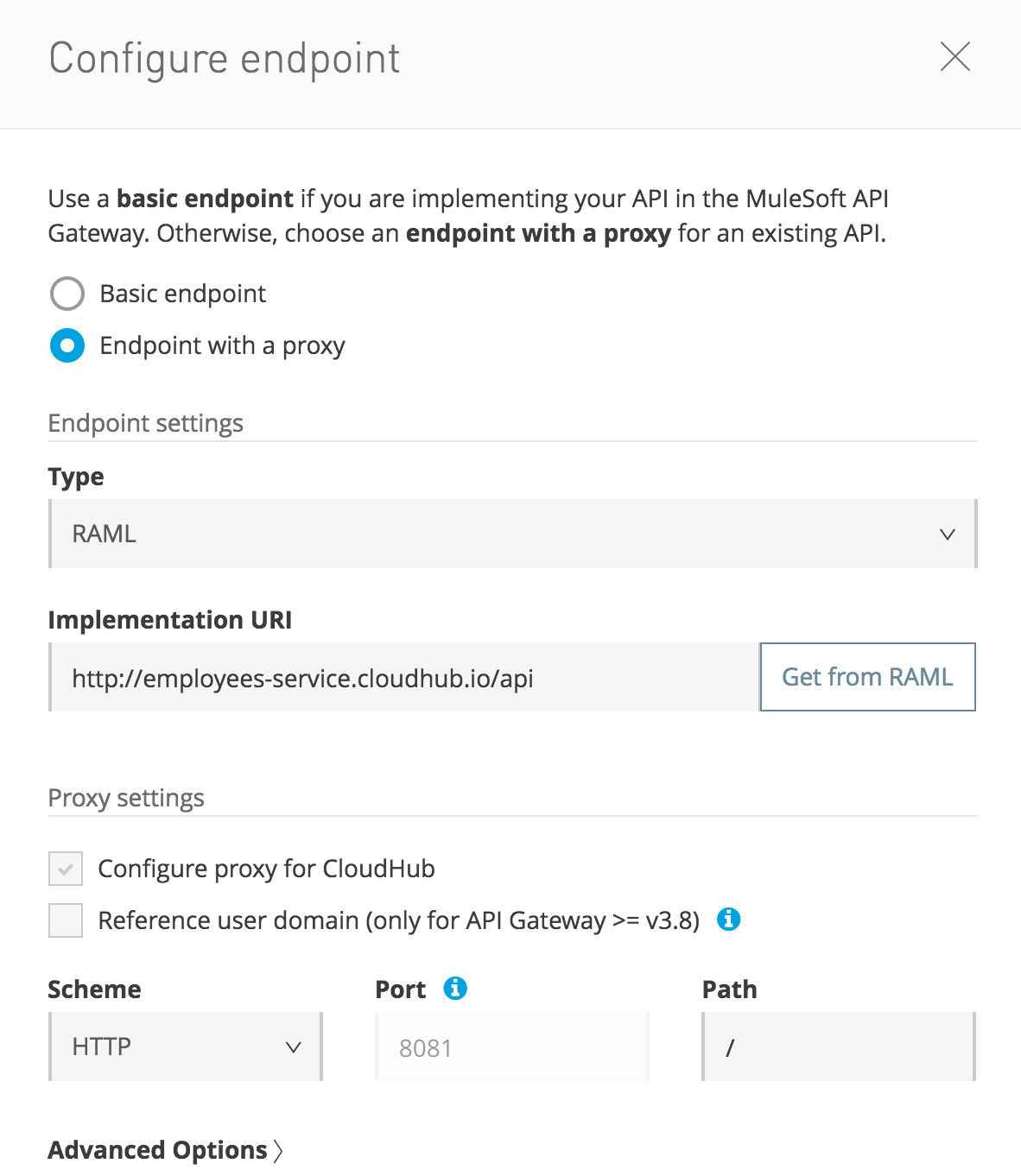This screenshot has width=1021, height=1176.
Task: Close the Configure endpoint dialog
Action: coord(954,57)
